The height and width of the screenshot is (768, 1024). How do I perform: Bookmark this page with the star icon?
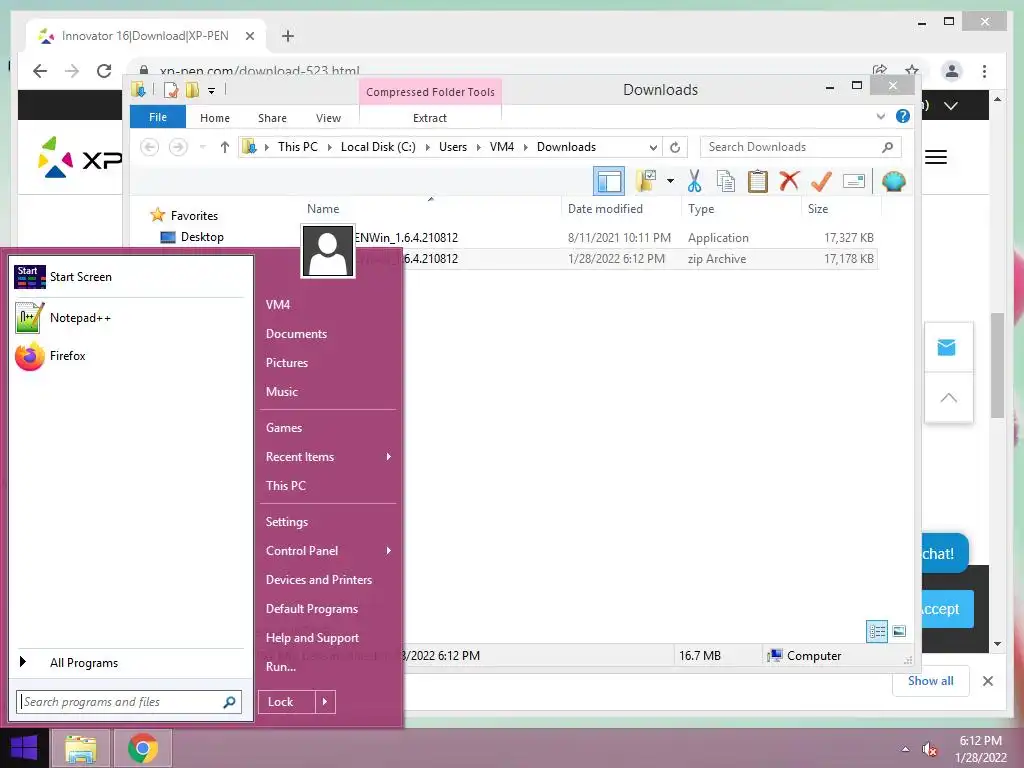(912, 71)
